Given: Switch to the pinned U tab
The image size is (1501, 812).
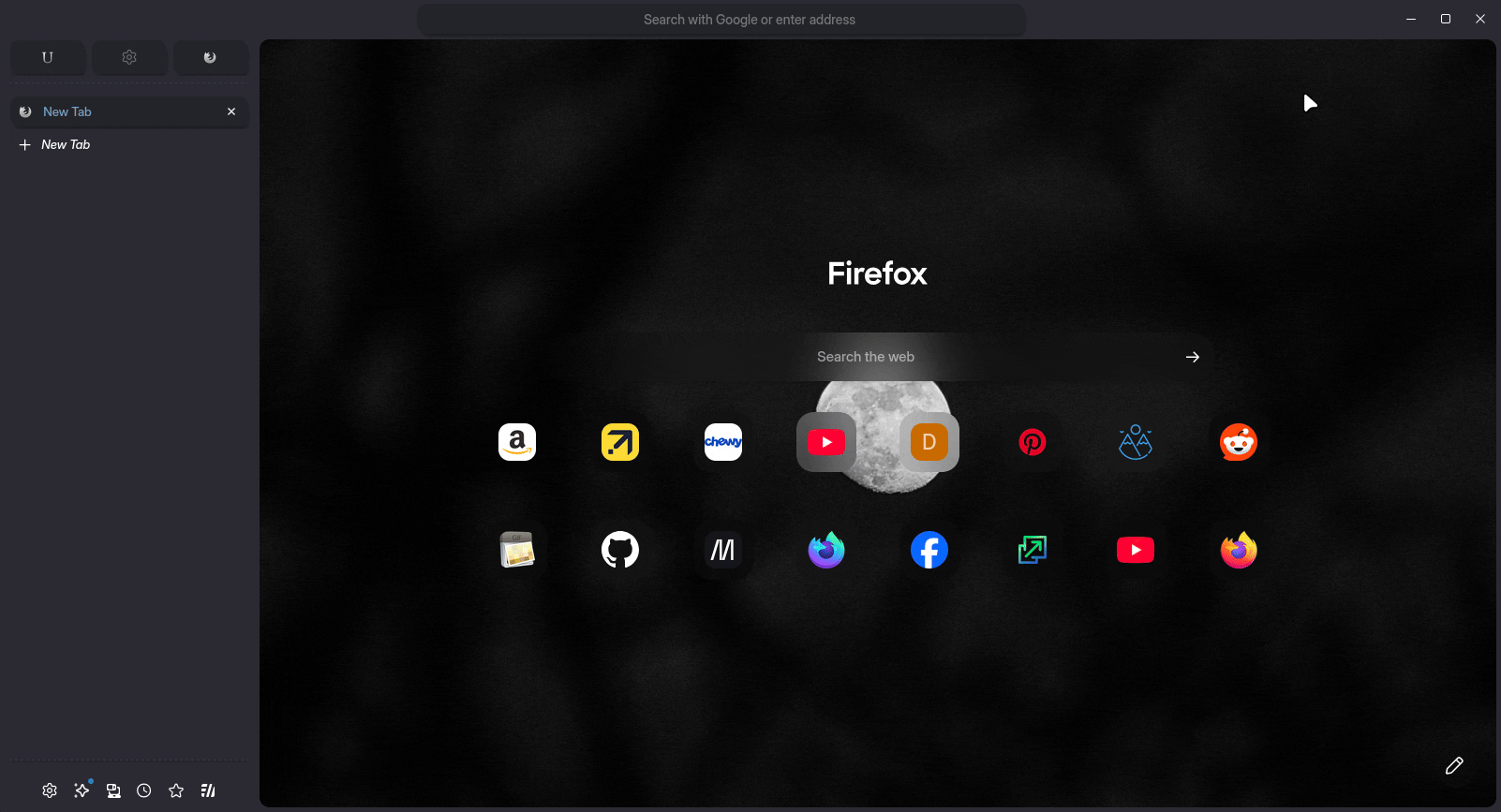Looking at the screenshot, I should pos(48,57).
